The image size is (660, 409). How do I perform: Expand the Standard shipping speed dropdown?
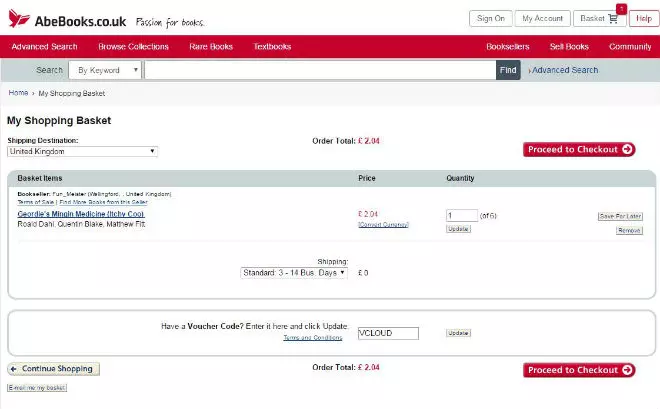click(x=294, y=273)
